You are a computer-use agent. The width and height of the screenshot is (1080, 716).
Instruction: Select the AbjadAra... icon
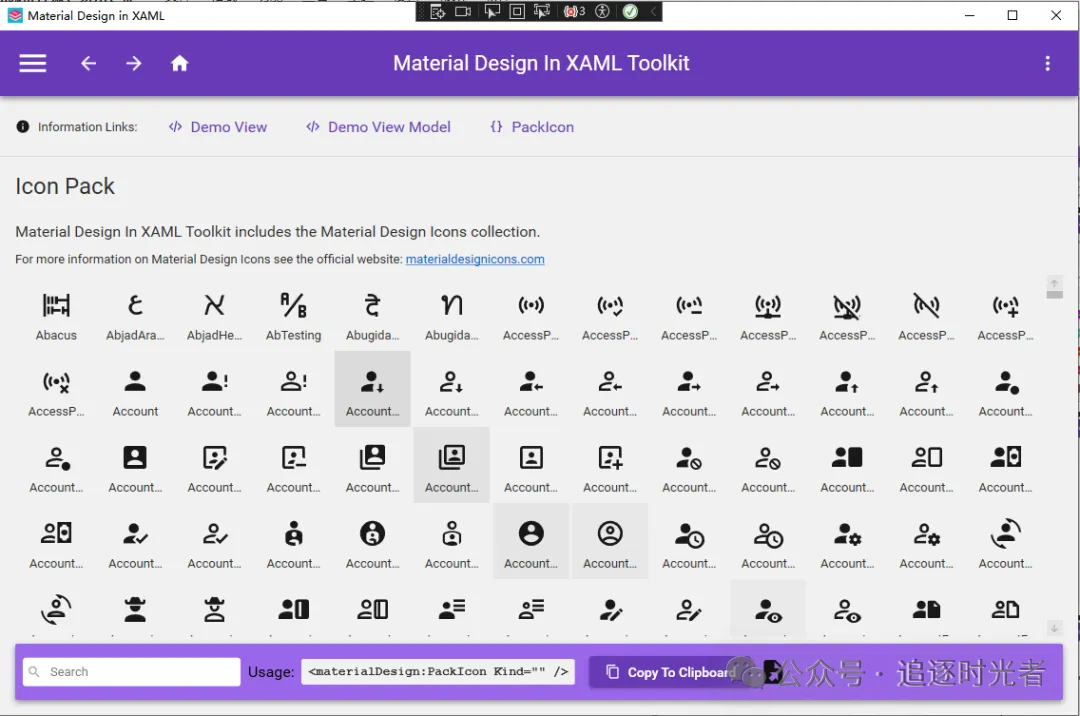point(135,314)
